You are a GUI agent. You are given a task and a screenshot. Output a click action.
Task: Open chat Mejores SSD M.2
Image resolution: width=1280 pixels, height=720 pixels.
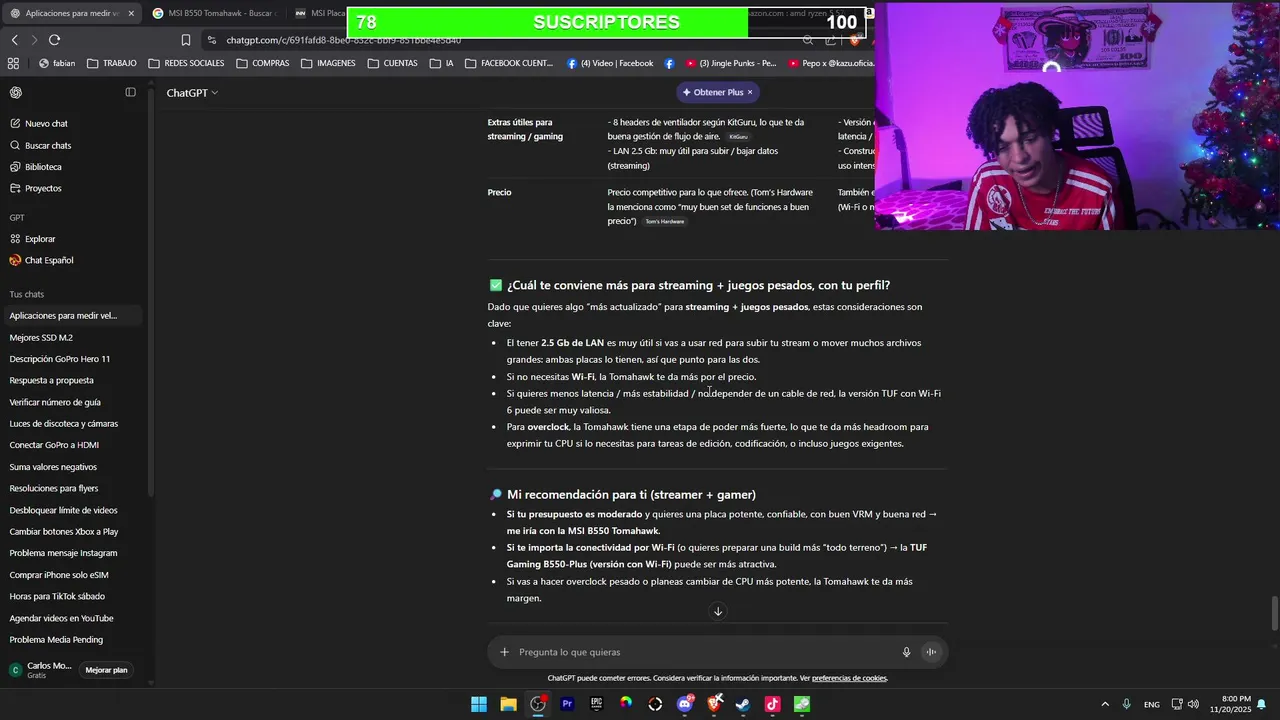[41, 337]
